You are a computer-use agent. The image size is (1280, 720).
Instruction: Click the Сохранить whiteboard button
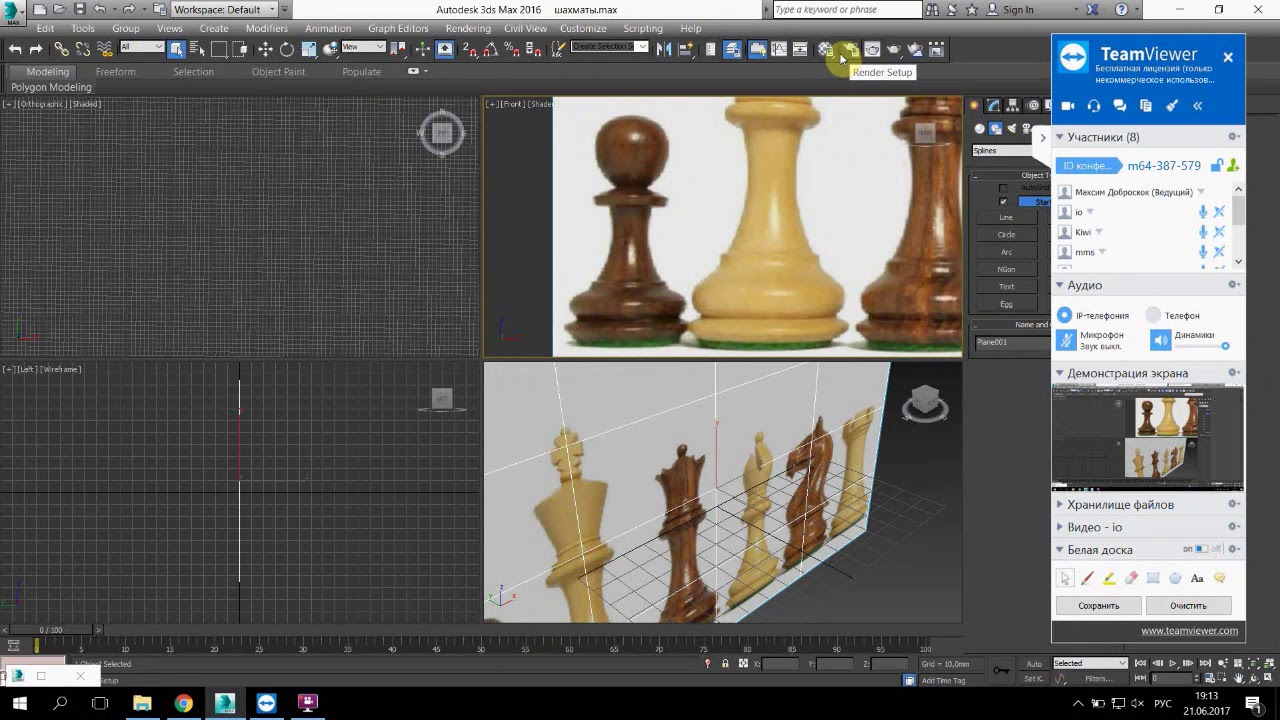(x=1098, y=605)
